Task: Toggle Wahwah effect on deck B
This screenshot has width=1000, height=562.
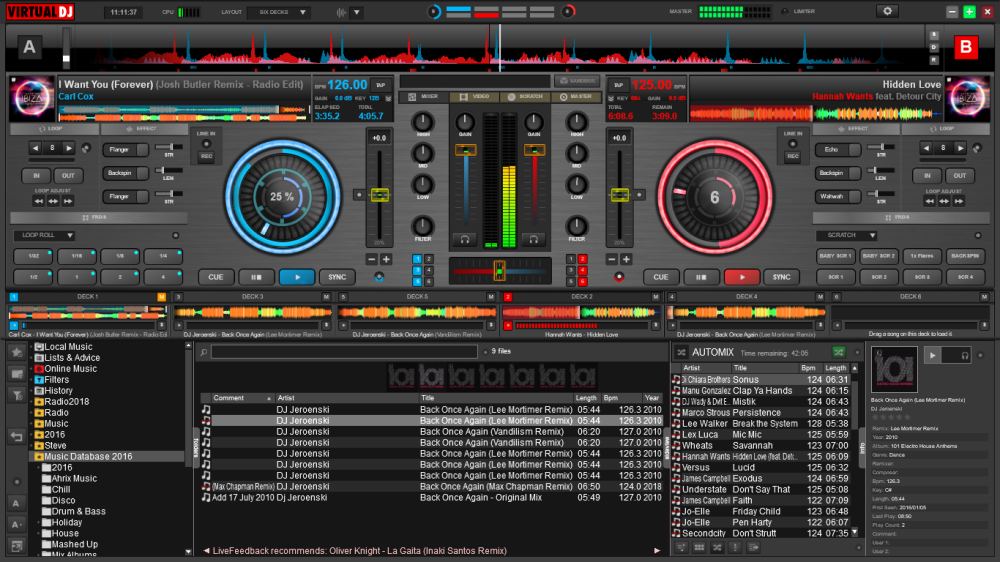Action: (837, 196)
